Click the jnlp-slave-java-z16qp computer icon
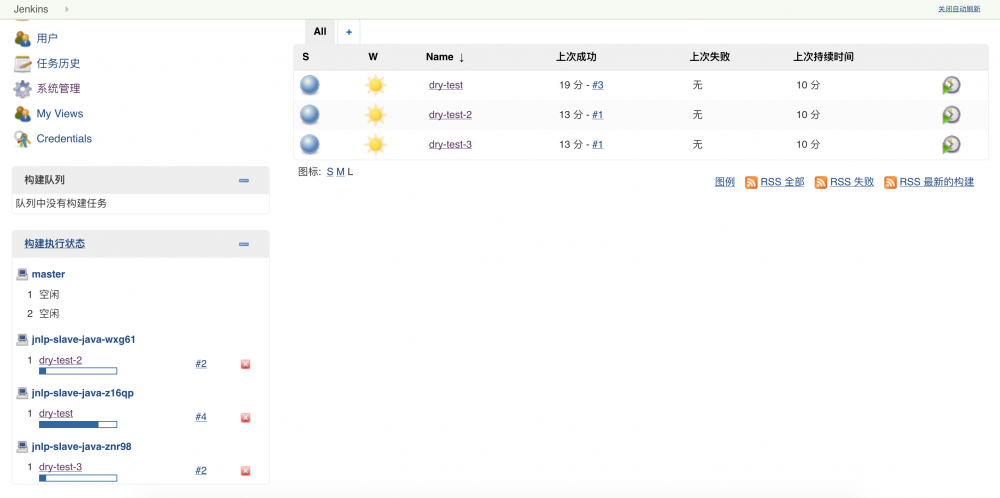Image resolution: width=1000 pixels, height=498 pixels. pos(22,393)
